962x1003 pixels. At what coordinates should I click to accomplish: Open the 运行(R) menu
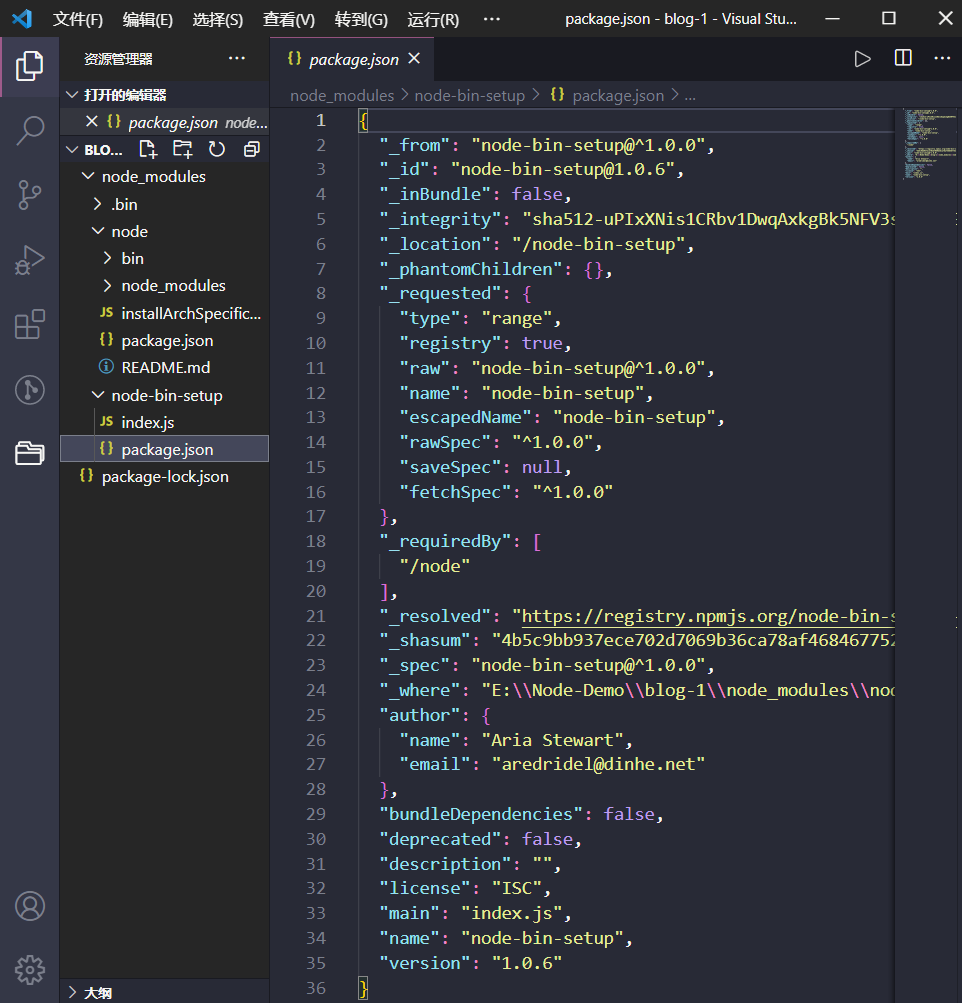tap(433, 19)
